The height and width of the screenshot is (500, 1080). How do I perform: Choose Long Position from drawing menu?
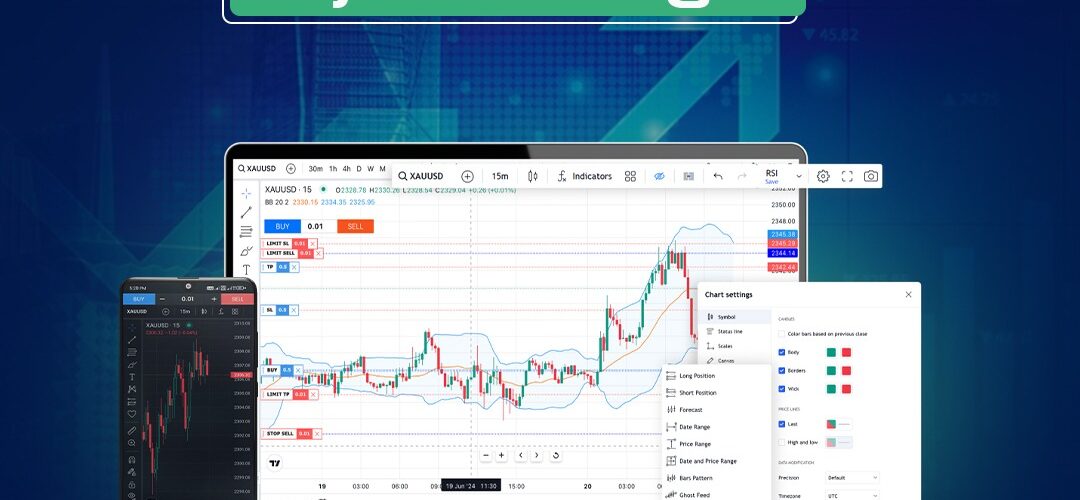point(691,376)
